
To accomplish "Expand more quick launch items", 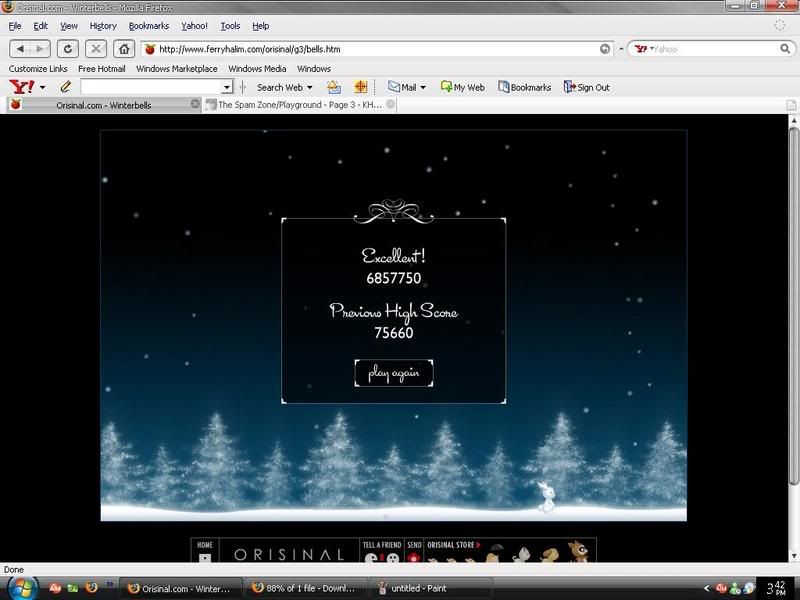I will click(109, 583).
